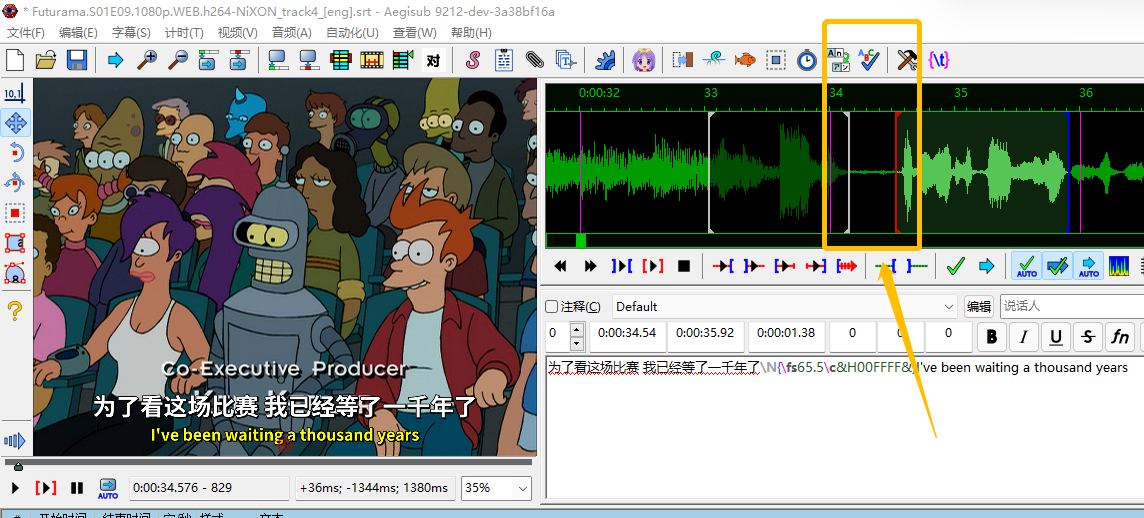Open the video zoom 35% dropdown
1144x518 pixels.
tap(522, 488)
